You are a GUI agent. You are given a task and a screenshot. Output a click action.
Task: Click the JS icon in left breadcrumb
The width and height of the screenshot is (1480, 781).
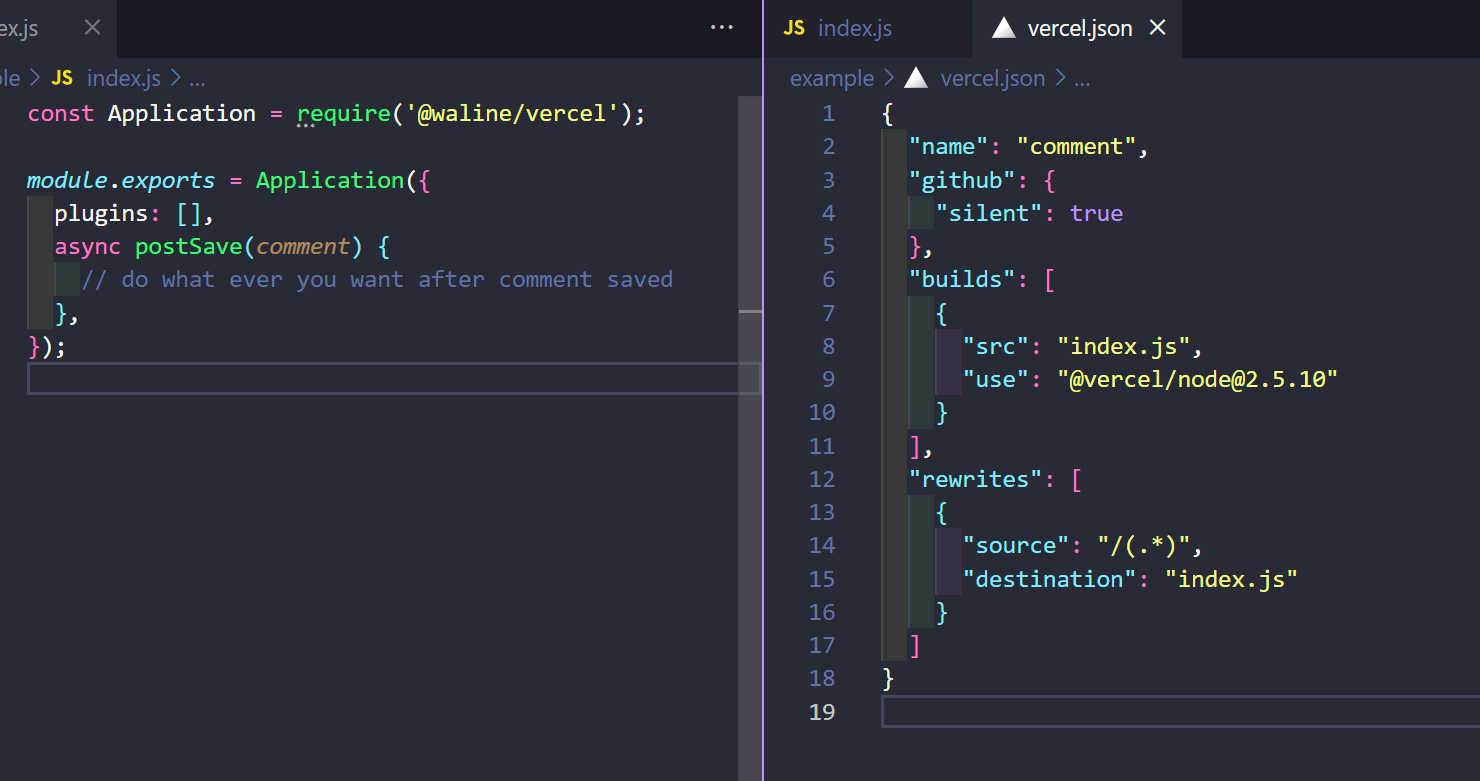coord(62,78)
